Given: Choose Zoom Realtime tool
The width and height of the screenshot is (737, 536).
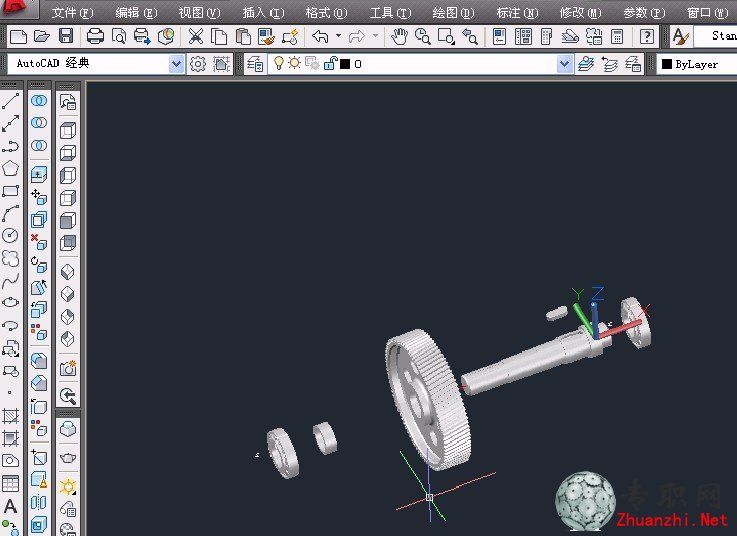Looking at the screenshot, I should tap(423, 36).
